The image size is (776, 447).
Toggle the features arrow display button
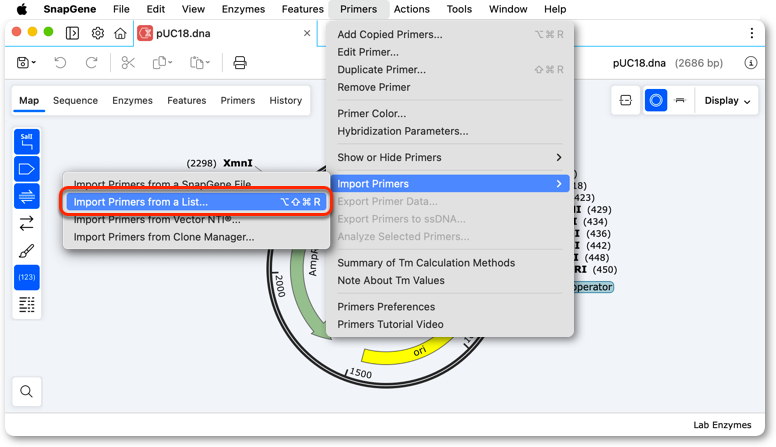point(27,169)
